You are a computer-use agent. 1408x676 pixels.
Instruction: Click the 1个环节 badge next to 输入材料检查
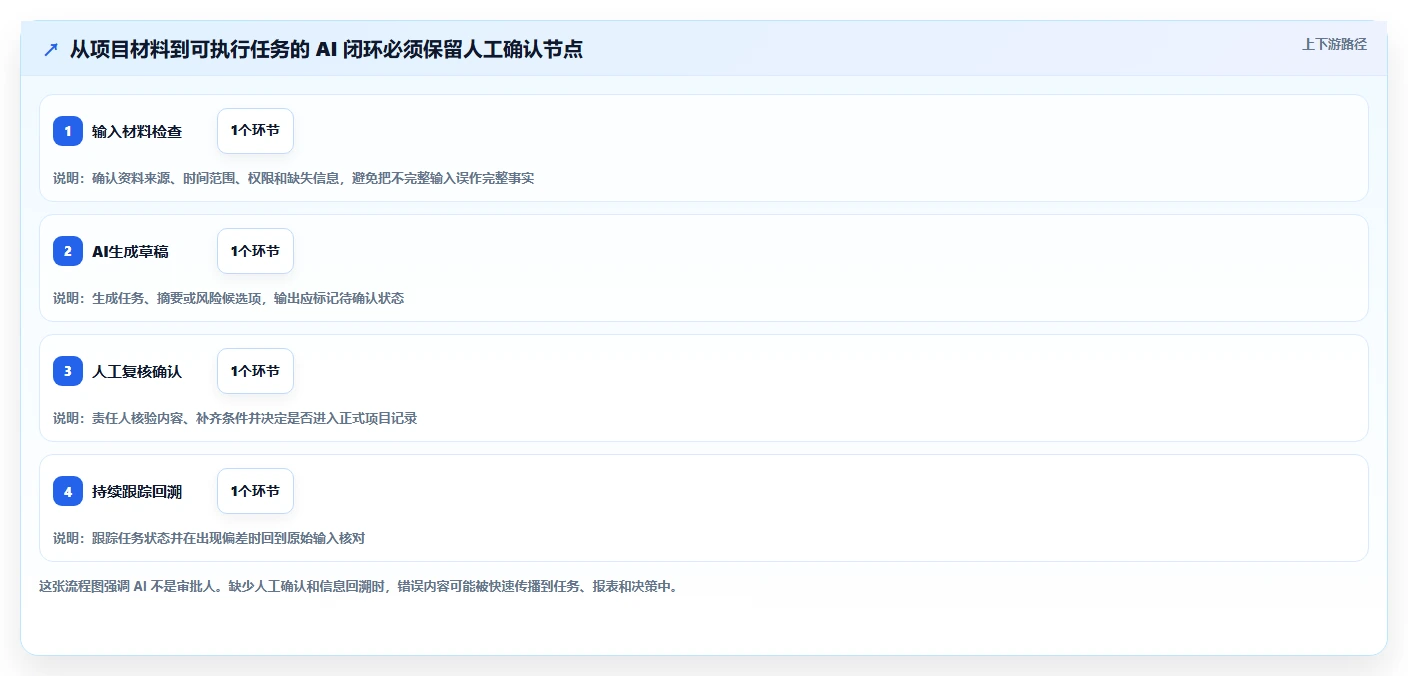coord(255,131)
